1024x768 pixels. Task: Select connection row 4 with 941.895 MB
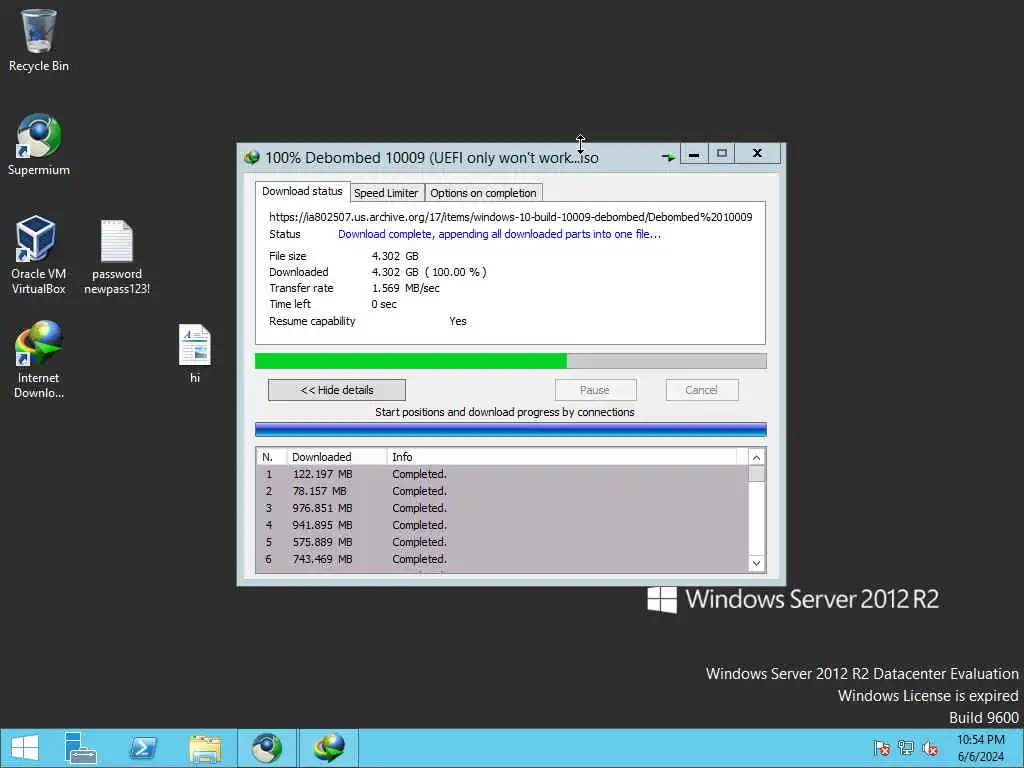click(502, 525)
